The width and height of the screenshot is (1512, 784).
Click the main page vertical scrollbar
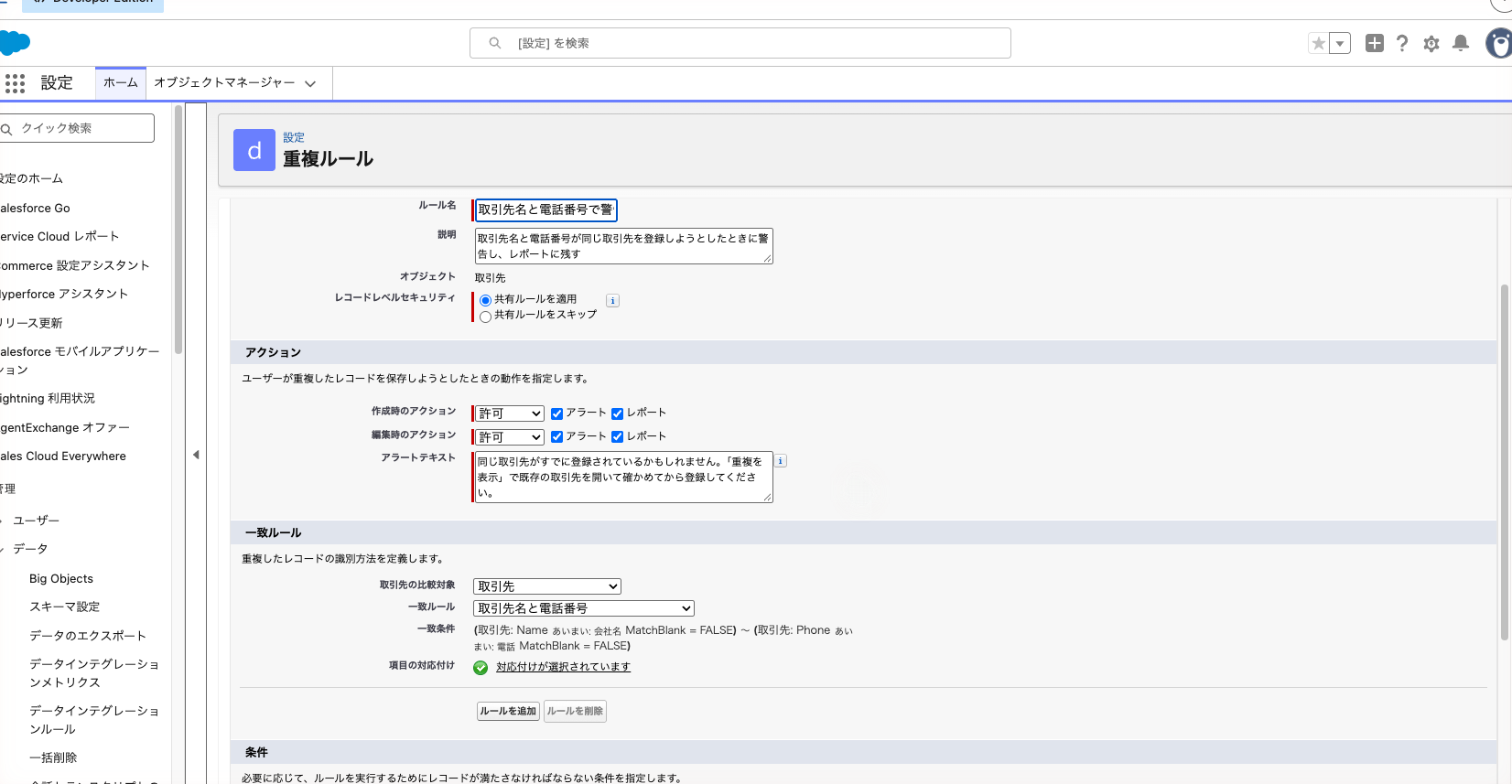point(1504,462)
